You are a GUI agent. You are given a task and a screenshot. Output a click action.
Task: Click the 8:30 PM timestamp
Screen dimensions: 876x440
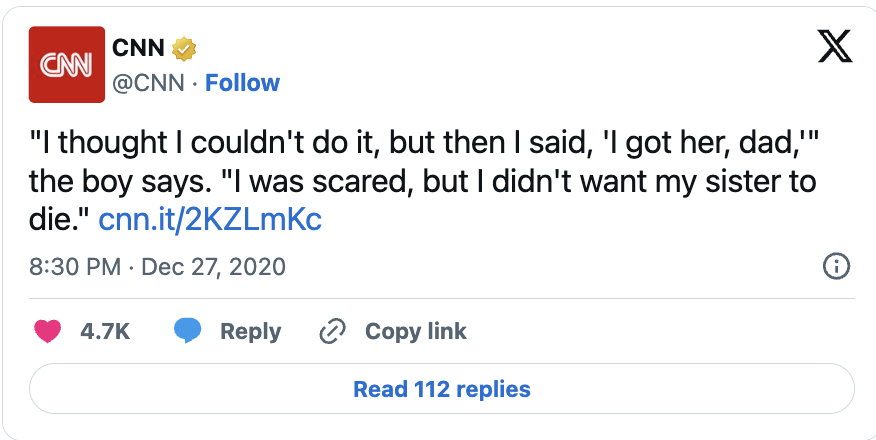pos(75,266)
